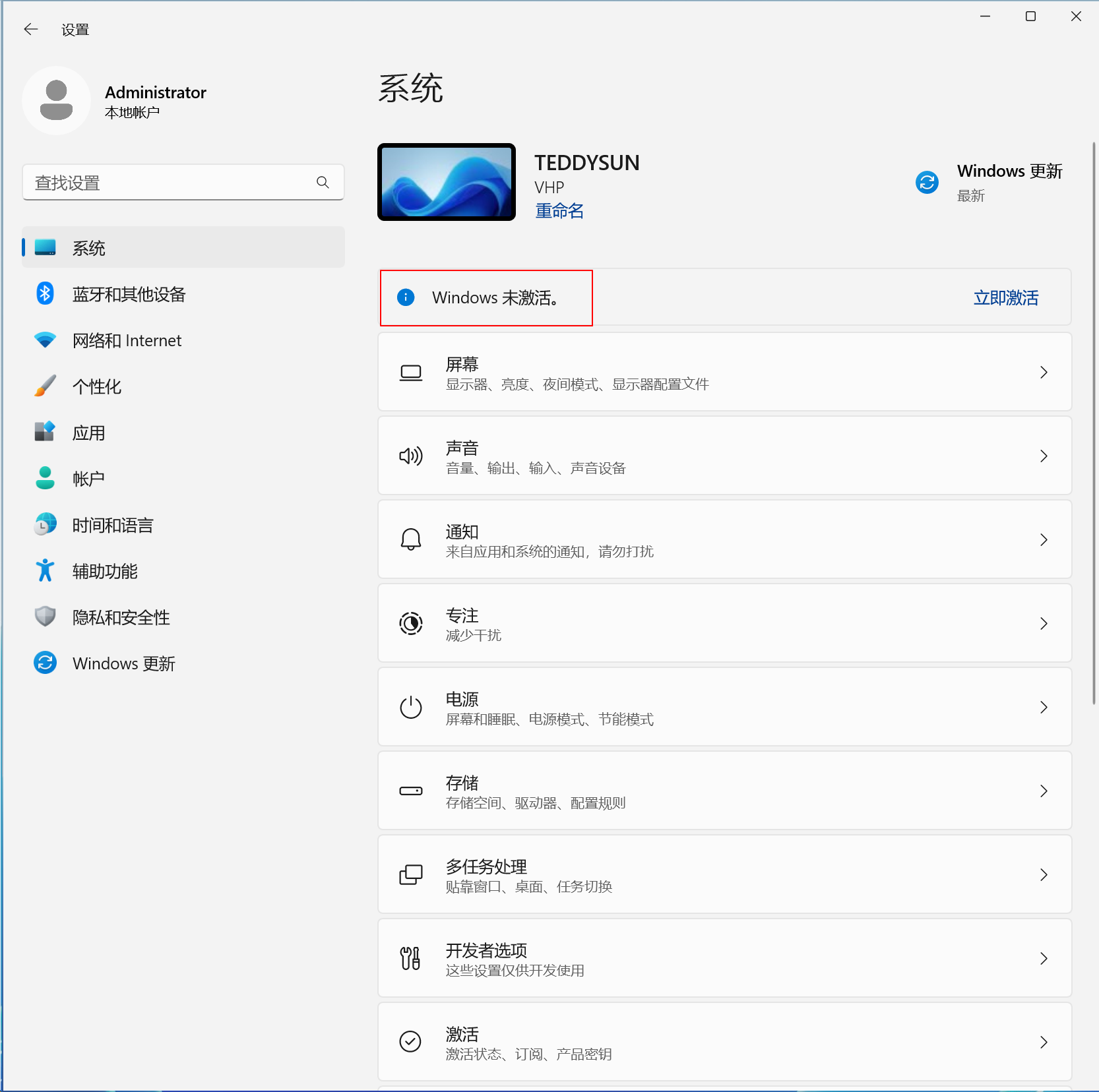Screen dimensions: 1099x1092
Task: Click the 激活 checkmark circle icon
Action: pyautogui.click(x=410, y=1042)
